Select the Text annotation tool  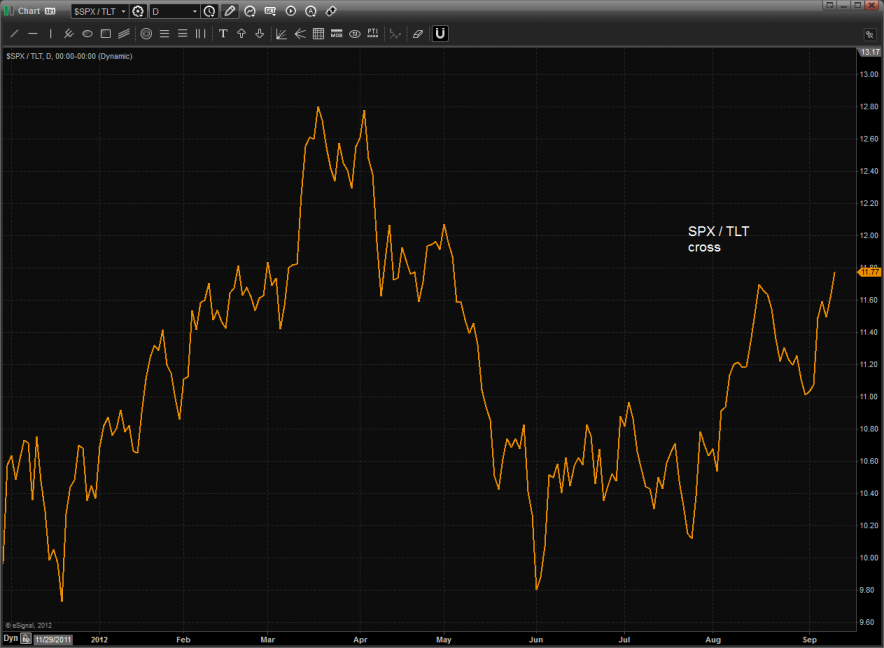(223, 34)
